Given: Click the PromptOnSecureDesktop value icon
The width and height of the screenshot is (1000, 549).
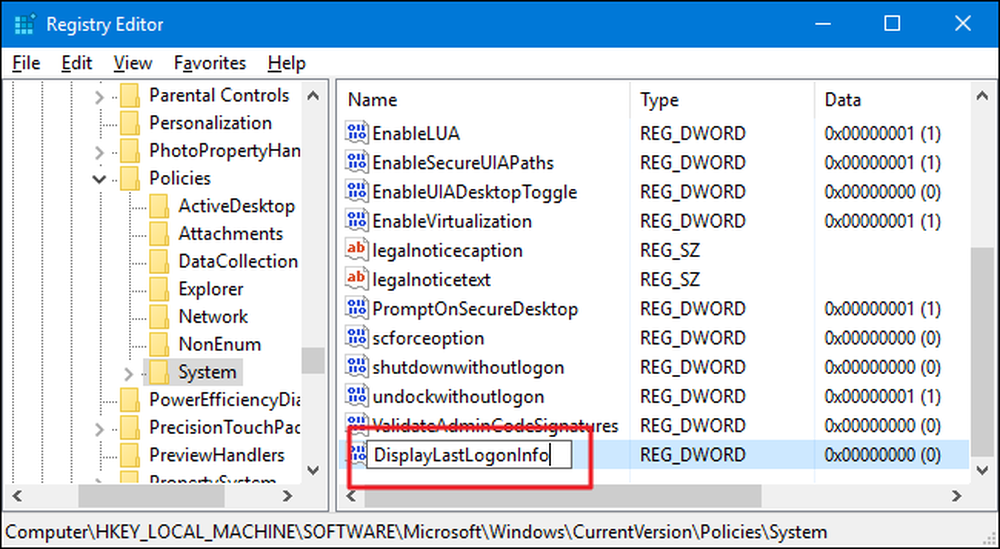Looking at the screenshot, I should 357,309.
